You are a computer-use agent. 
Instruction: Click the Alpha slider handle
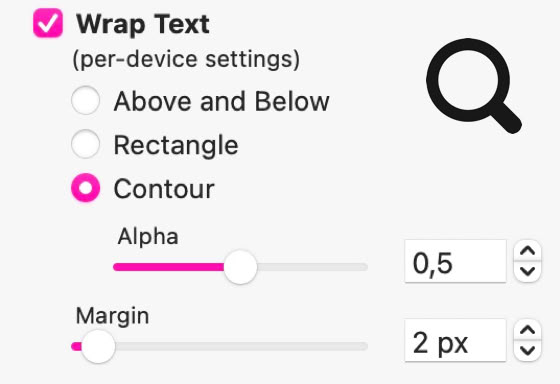pyautogui.click(x=240, y=267)
